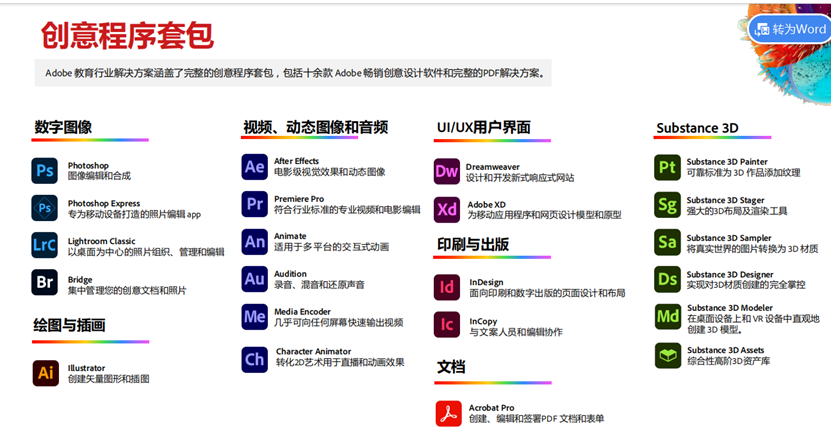This screenshot has height=446, width=831.
Task: Click the Photoshop Express icon
Action: [x=45, y=208]
